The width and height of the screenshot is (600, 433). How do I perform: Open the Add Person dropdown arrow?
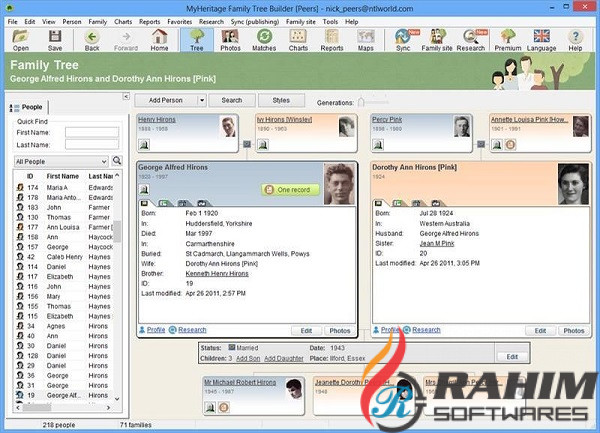202,100
